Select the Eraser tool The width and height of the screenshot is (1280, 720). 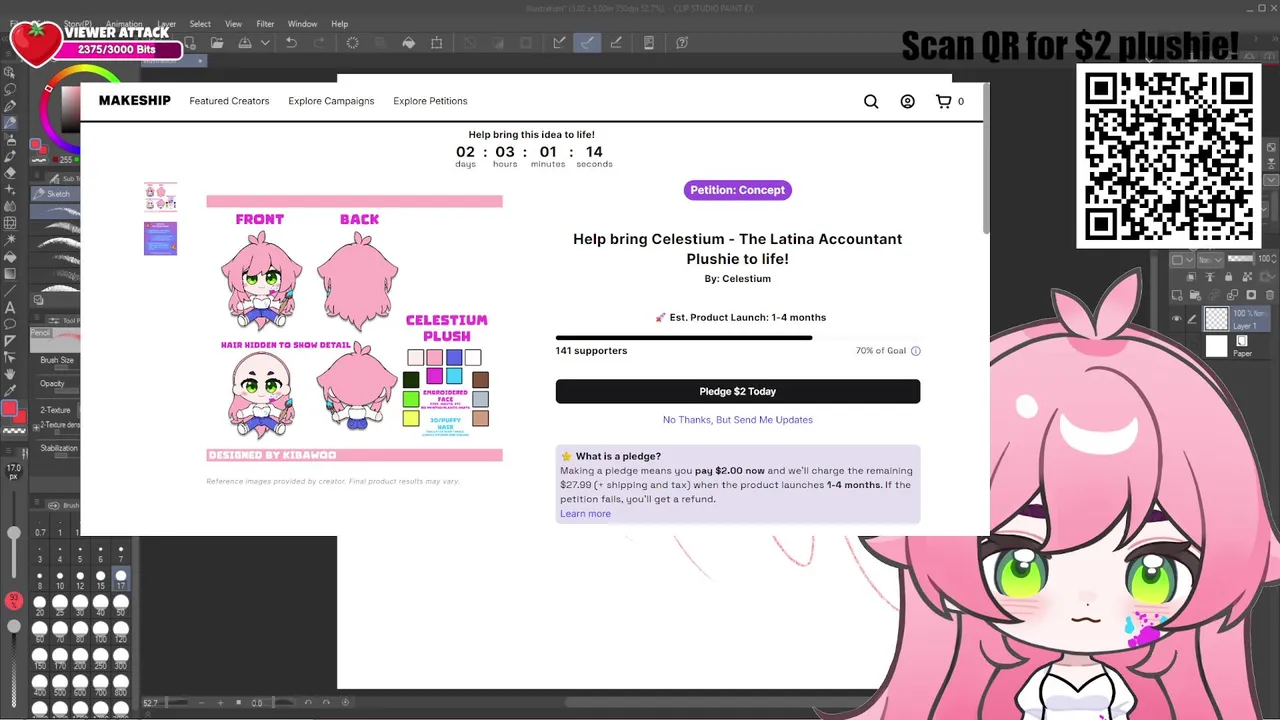point(10,172)
